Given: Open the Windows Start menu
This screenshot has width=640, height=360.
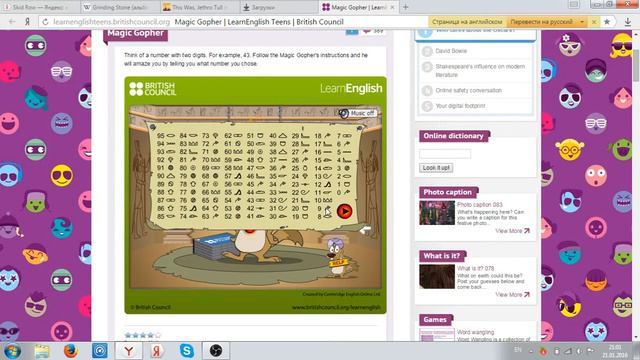Looking at the screenshot, I should 12,351.
